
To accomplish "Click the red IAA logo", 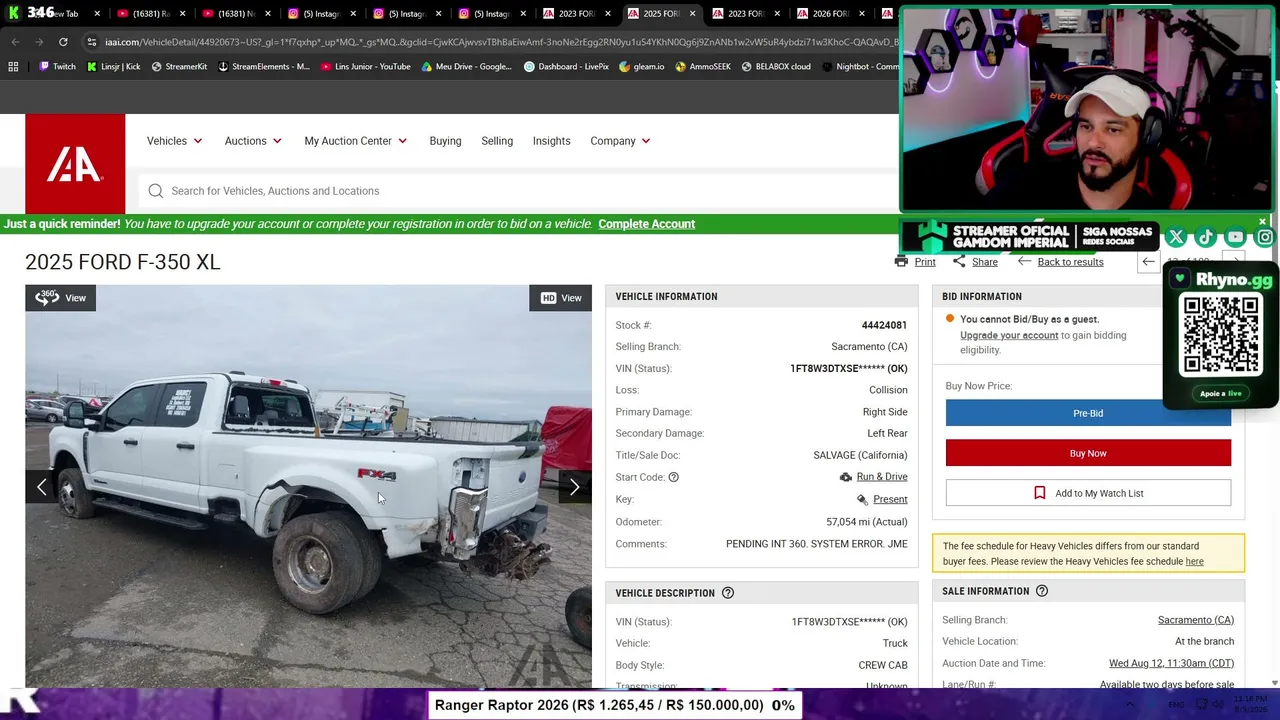I will (x=75, y=164).
